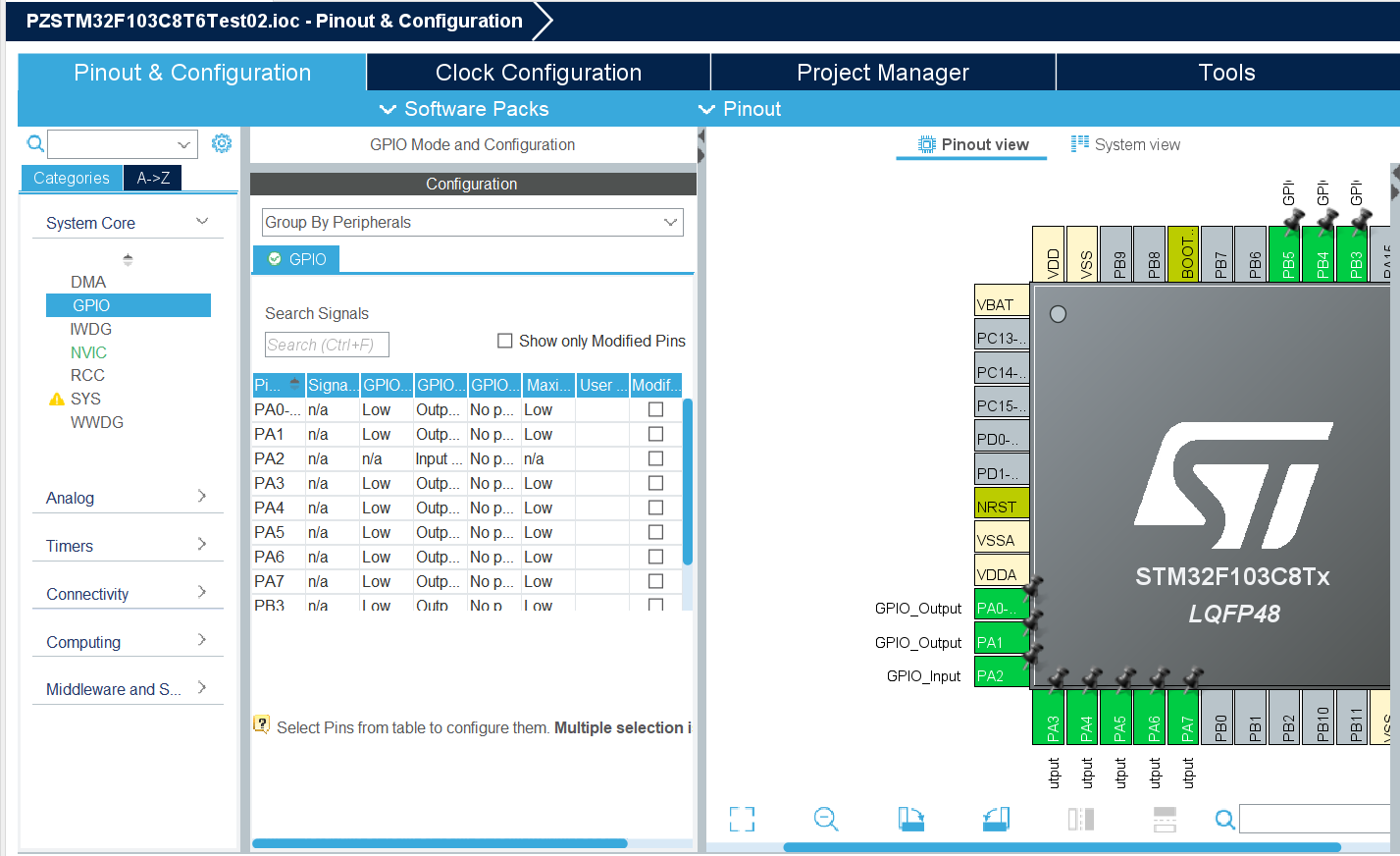Switch to System view
This screenshot has height=856, width=1400.
pos(1125,144)
